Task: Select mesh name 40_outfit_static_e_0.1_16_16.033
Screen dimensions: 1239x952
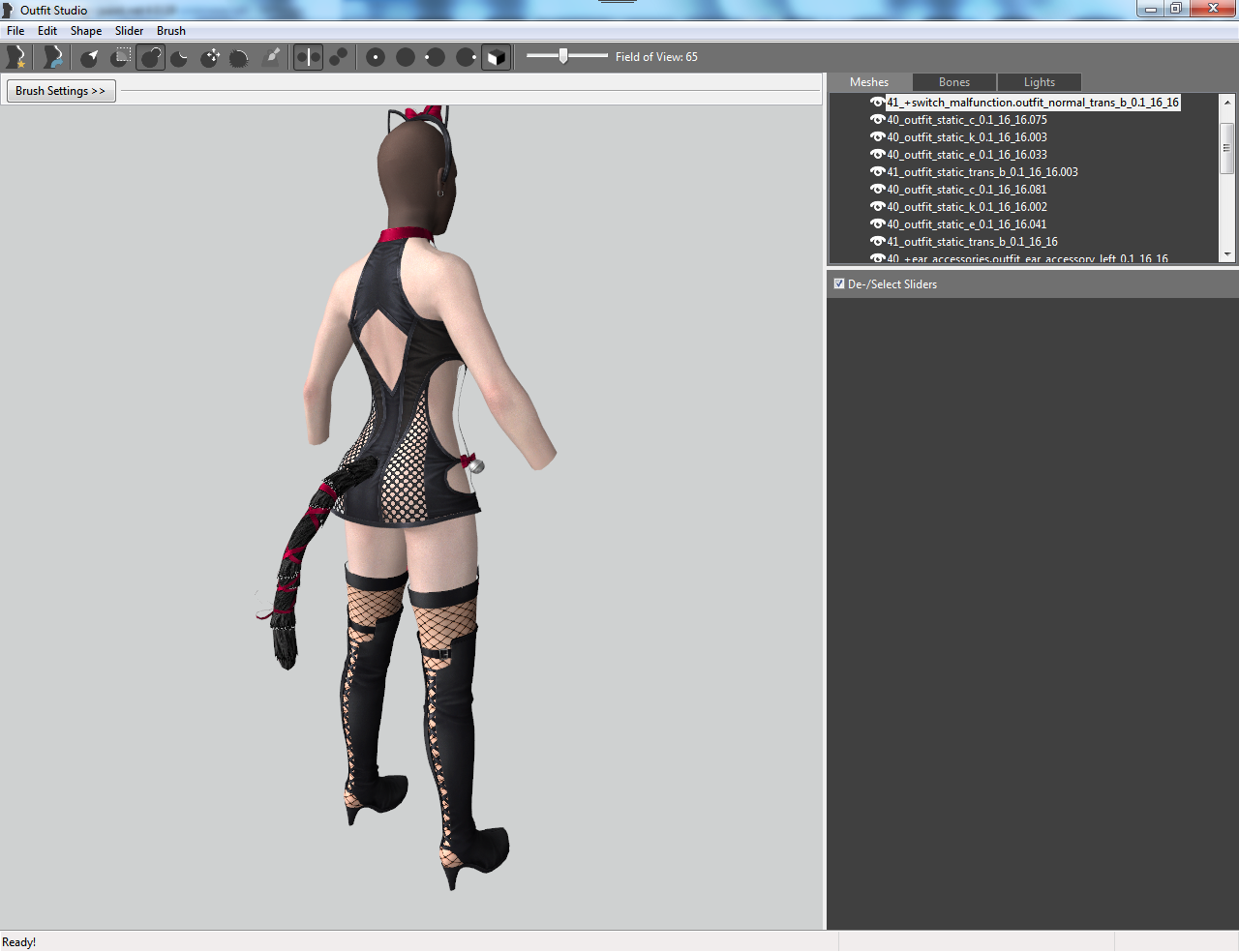Action: click(x=967, y=155)
